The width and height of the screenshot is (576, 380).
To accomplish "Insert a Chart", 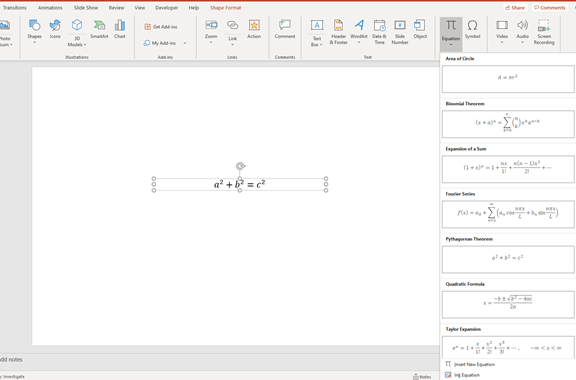I will [120, 29].
